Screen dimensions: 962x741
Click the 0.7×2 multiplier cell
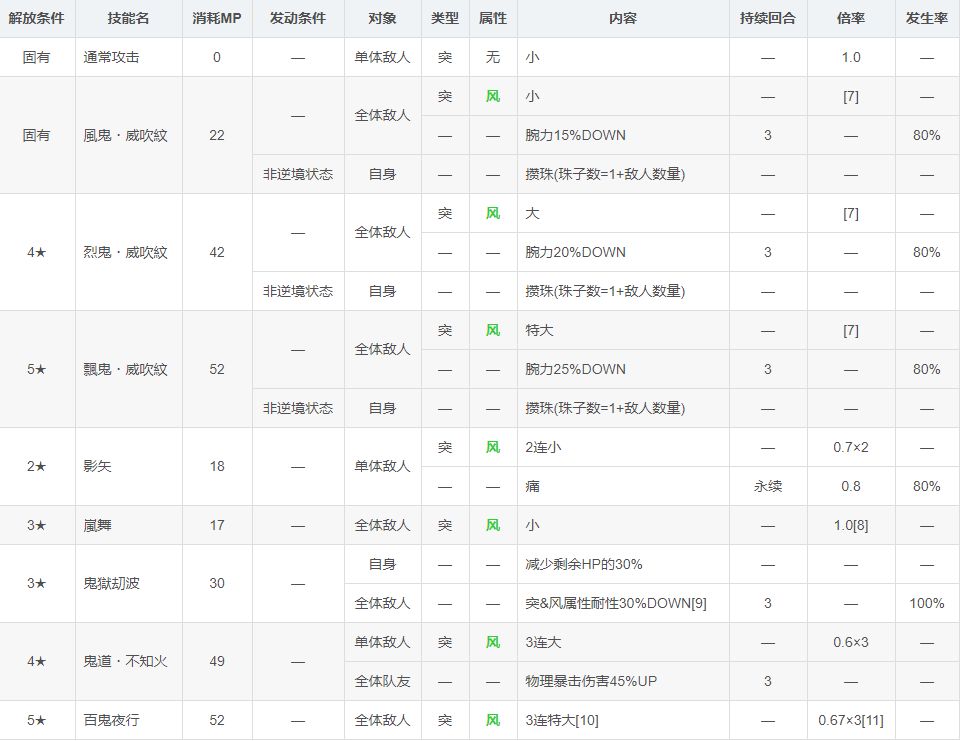coord(850,447)
